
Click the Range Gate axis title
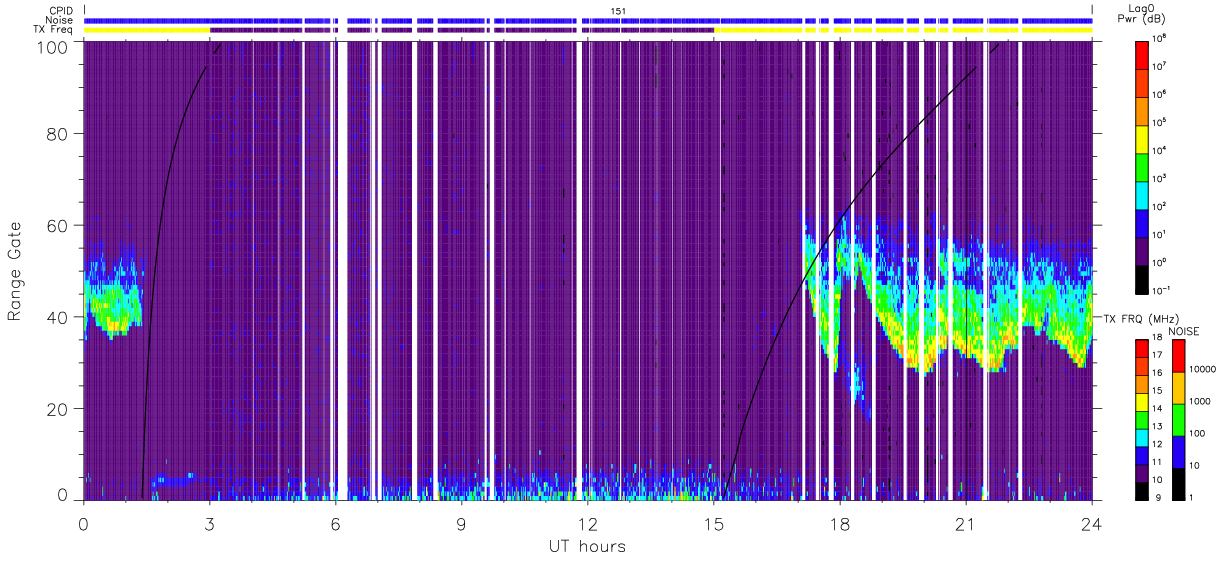(x=15, y=272)
